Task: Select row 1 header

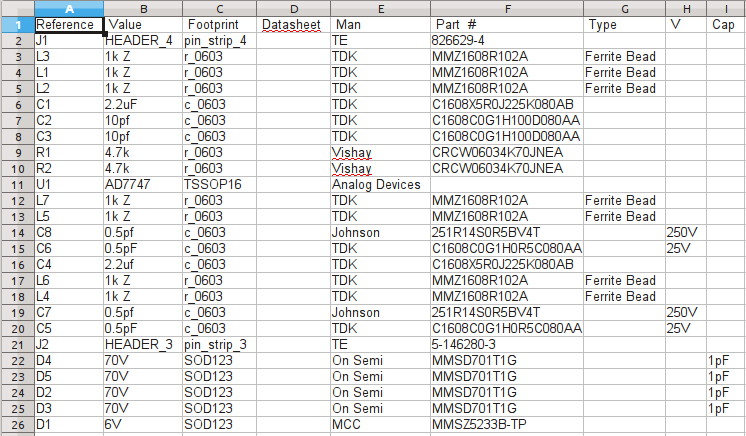Action: tap(17, 25)
